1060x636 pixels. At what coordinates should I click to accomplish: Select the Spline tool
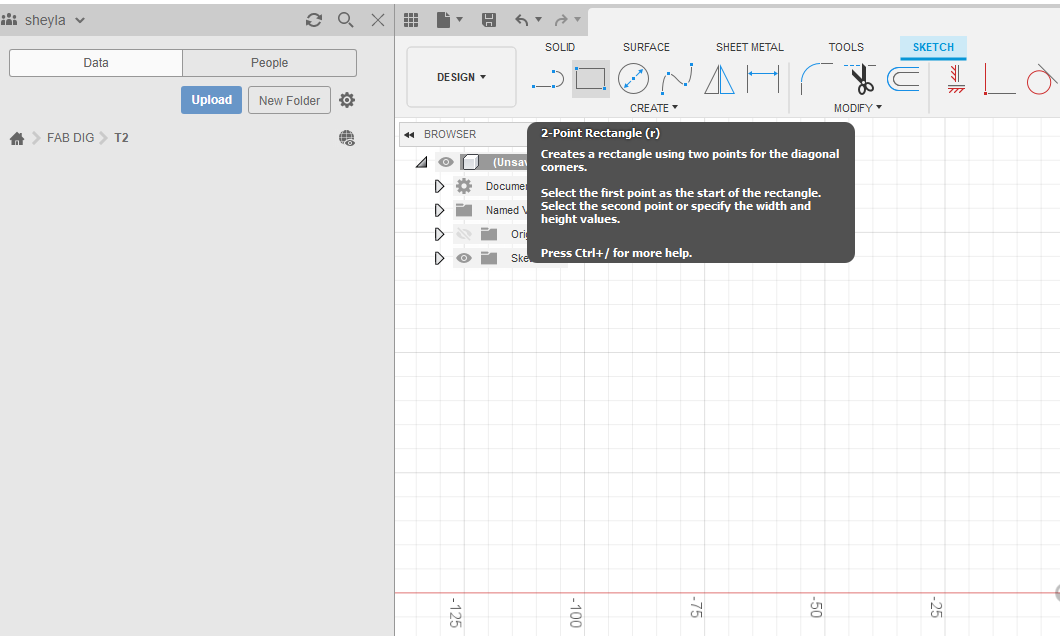(677, 79)
